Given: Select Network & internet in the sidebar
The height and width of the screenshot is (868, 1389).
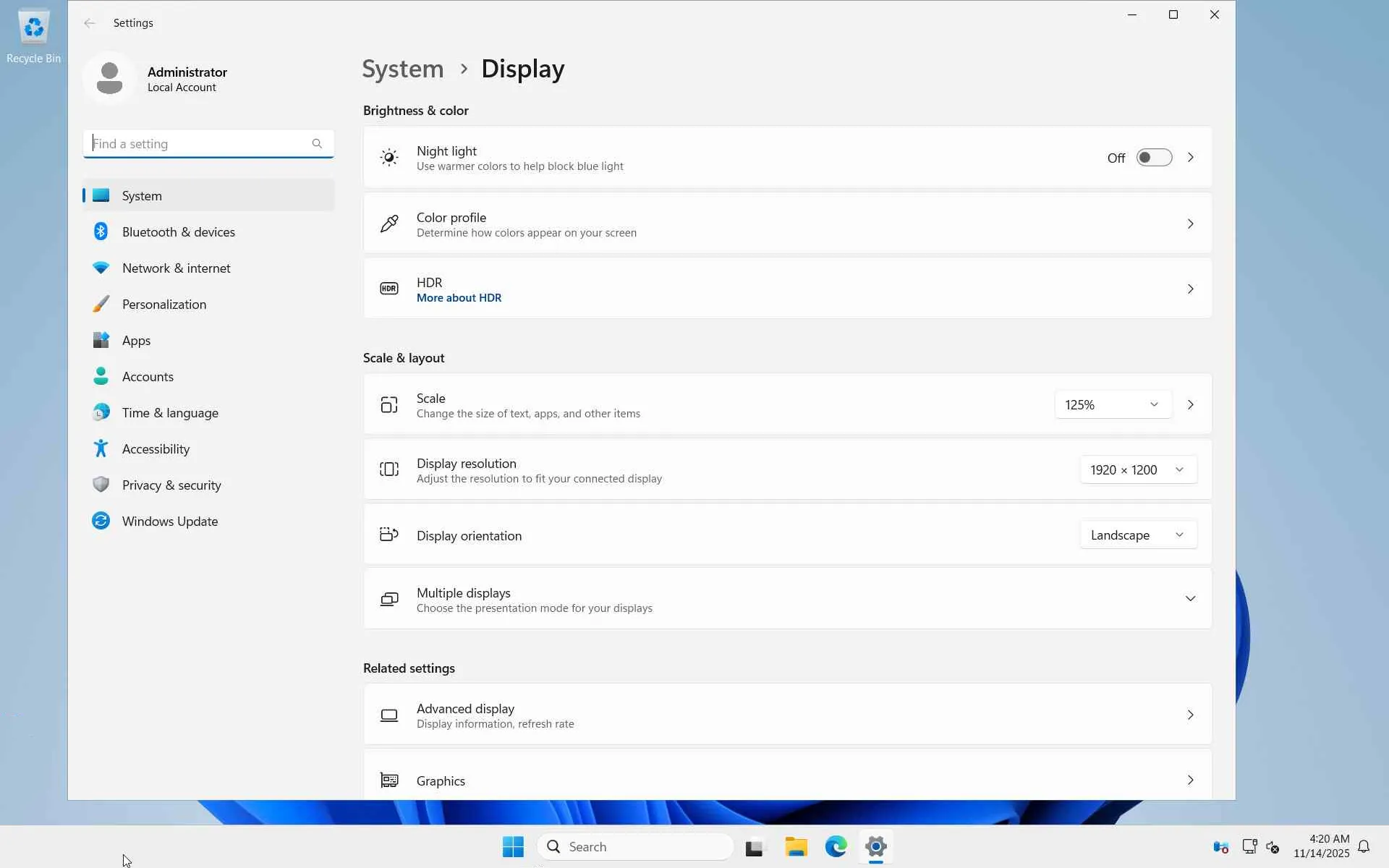Looking at the screenshot, I should click(x=176, y=268).
